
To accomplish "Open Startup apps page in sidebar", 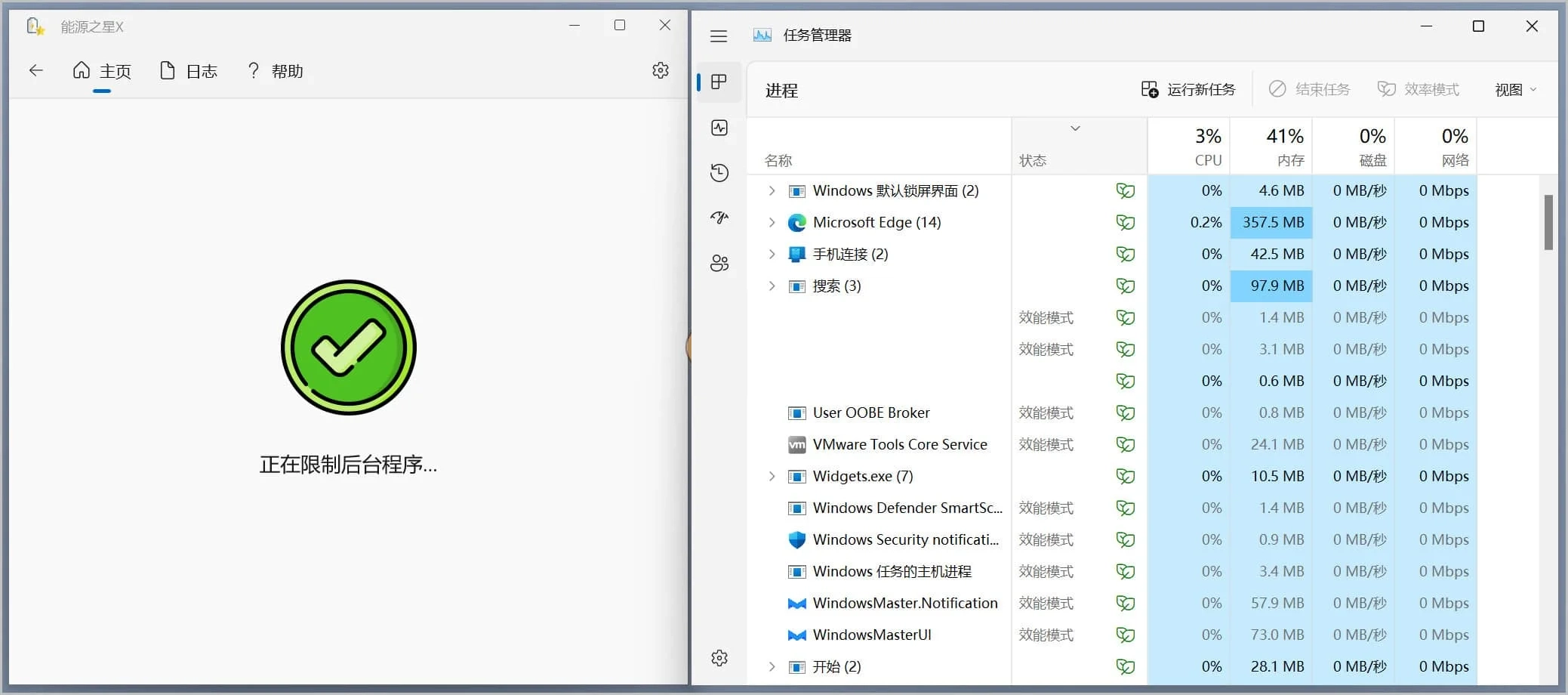I will [x=719, y=218].
